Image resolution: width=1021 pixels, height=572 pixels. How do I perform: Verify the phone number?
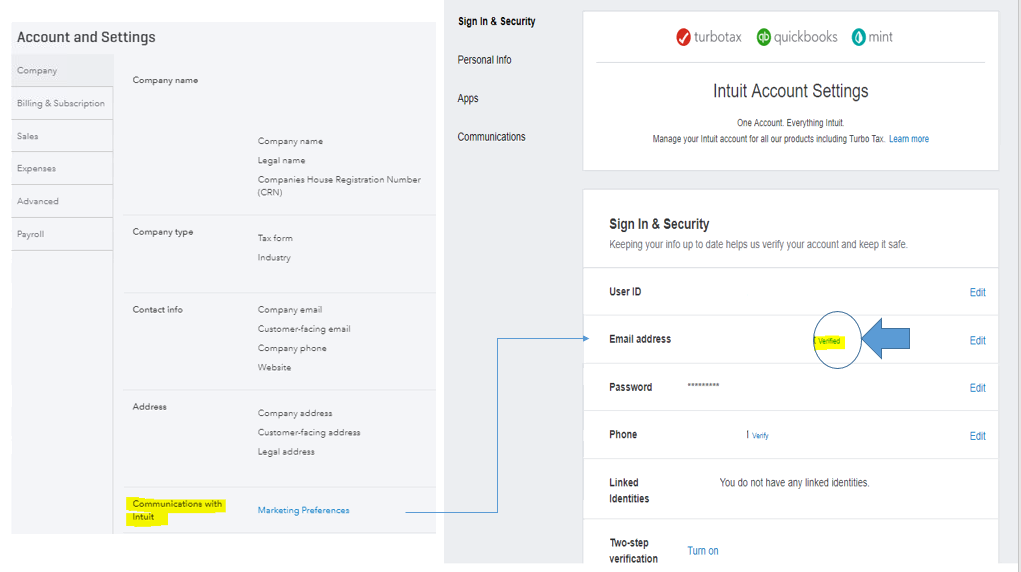760,436
